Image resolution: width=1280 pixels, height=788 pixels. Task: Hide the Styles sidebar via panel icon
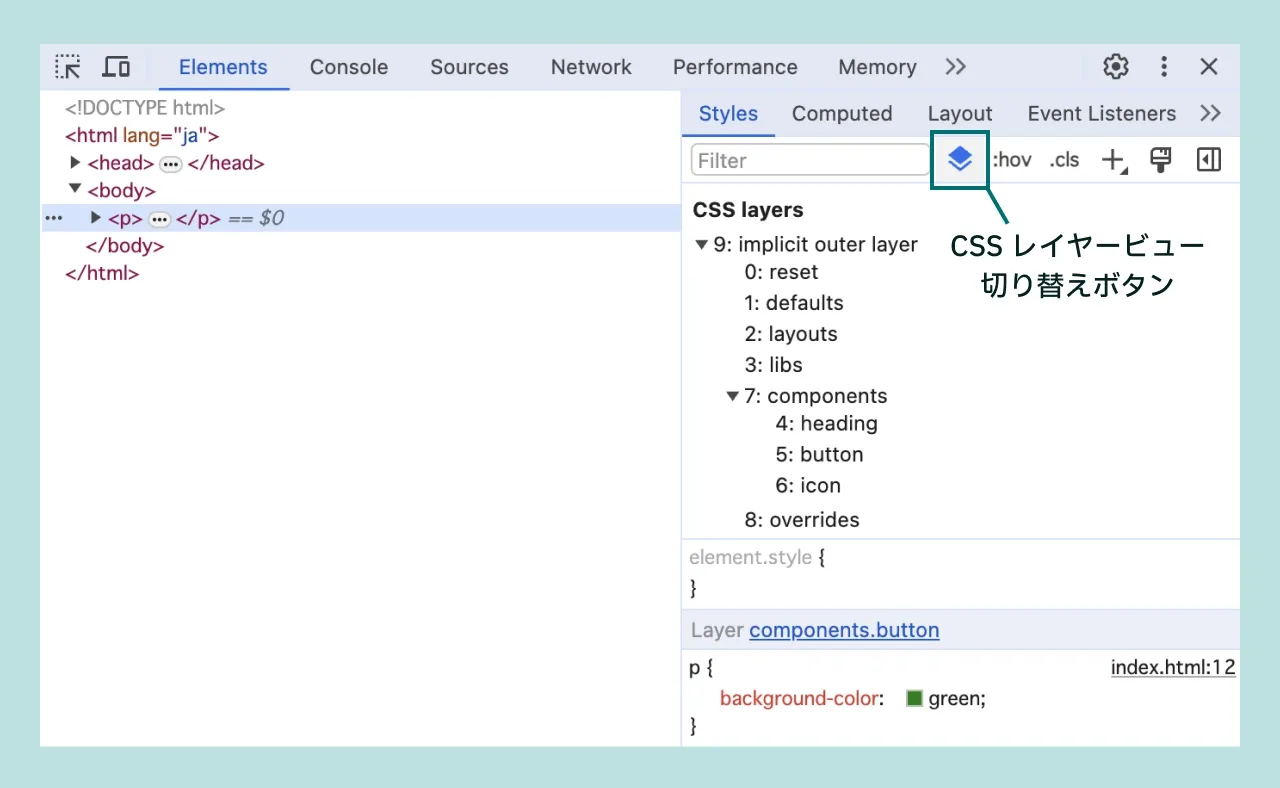point(1208,159)
